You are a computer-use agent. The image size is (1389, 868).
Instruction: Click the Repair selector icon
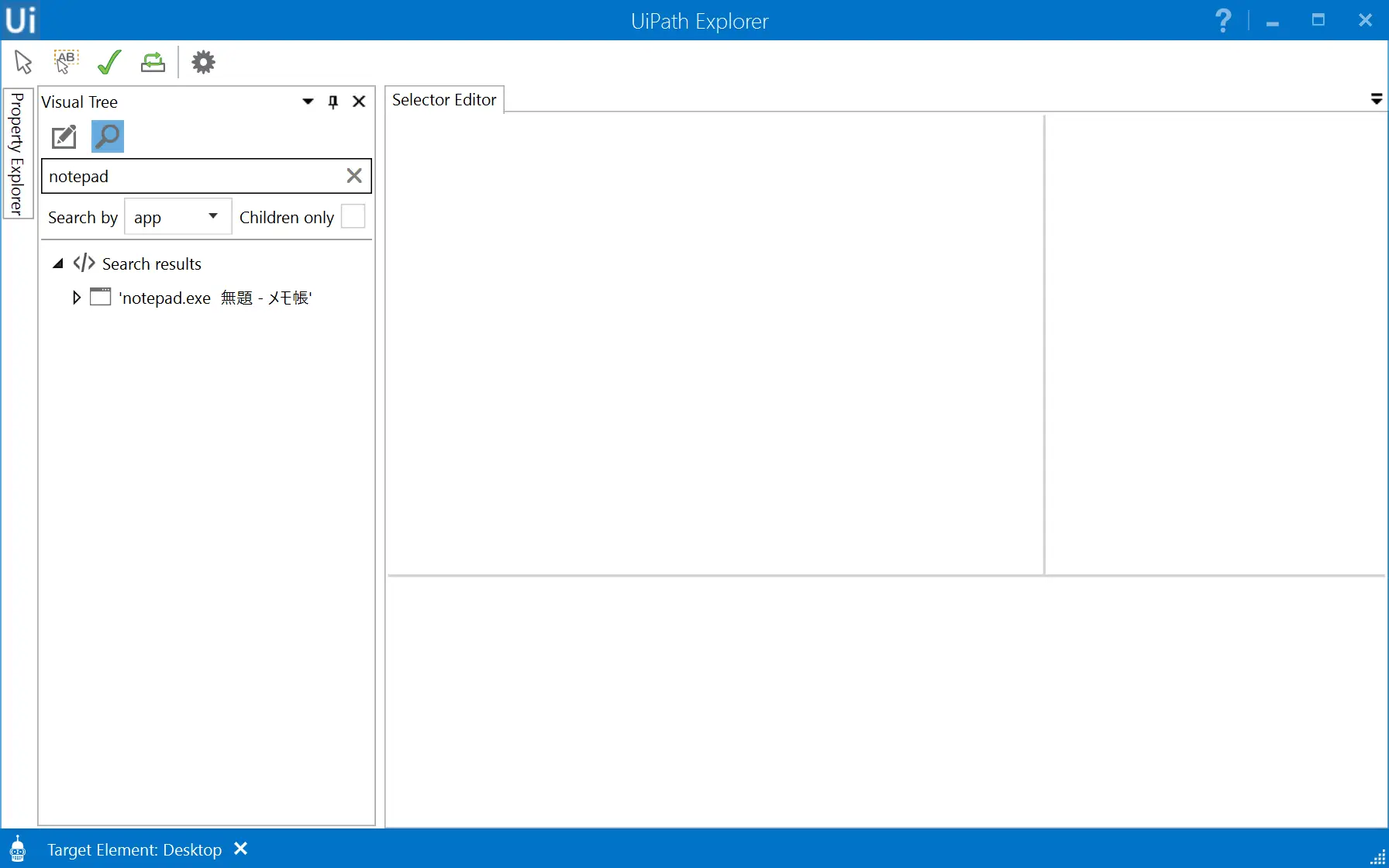(x=153, y=62)
